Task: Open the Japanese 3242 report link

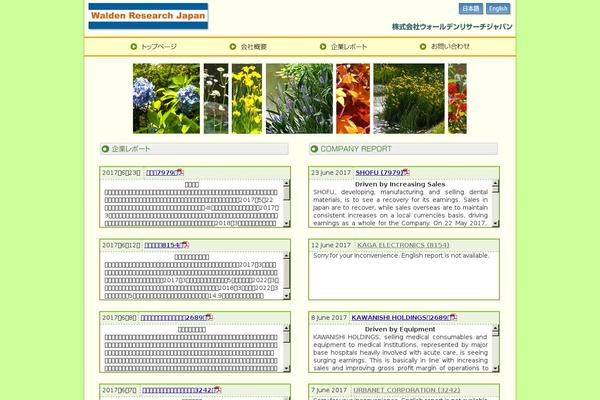Action: [178, 390]
